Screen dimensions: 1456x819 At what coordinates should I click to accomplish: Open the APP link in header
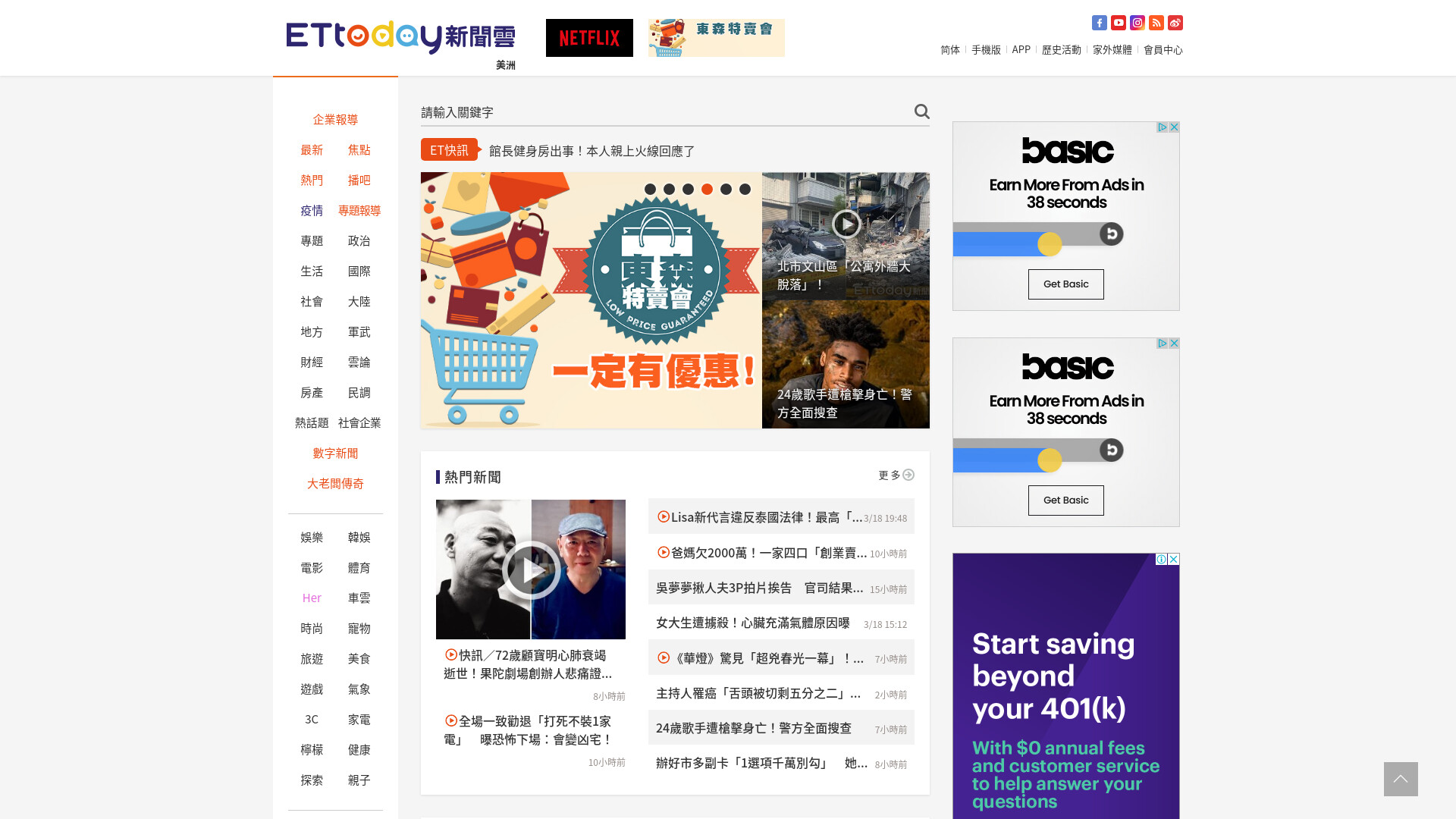1021,49
